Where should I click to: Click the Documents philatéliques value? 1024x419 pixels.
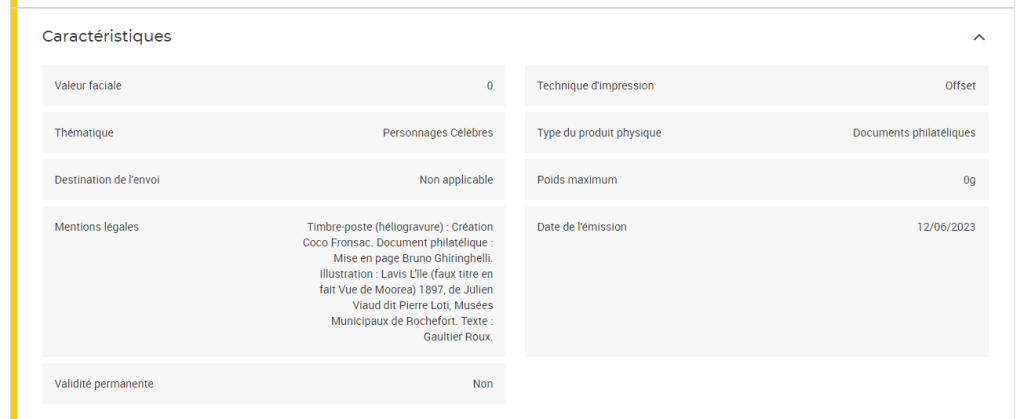point(914,133)
